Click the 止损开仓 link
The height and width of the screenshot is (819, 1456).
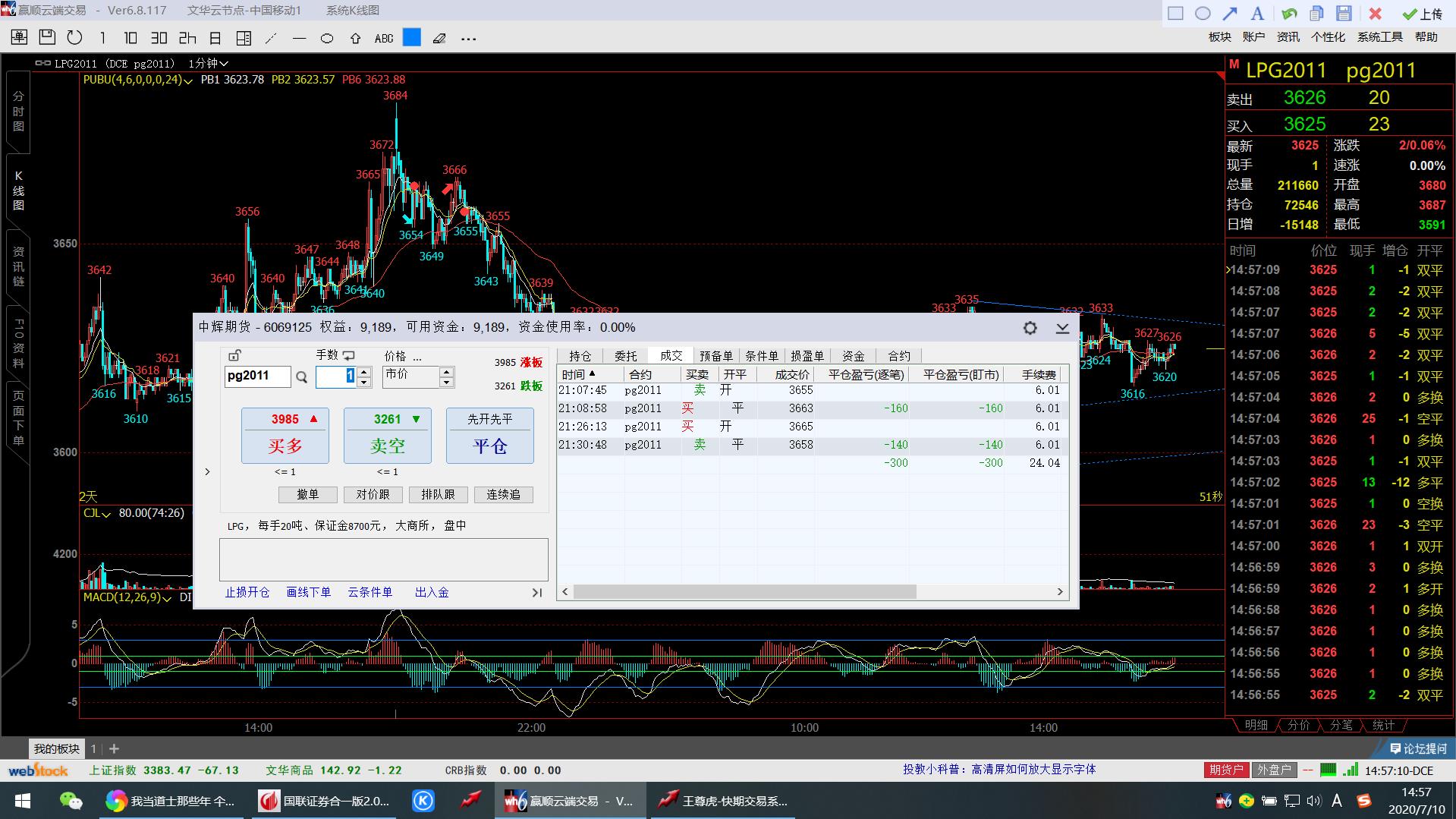[x=247, y=592]
